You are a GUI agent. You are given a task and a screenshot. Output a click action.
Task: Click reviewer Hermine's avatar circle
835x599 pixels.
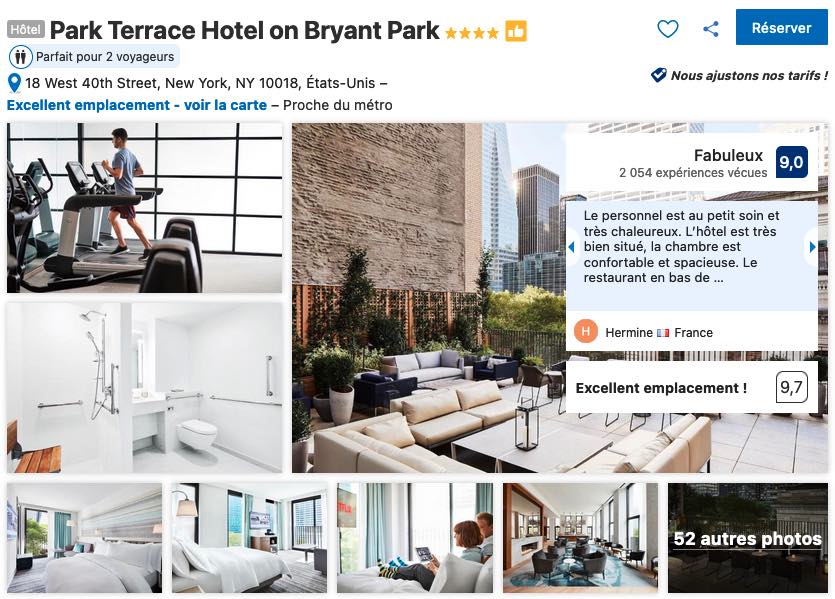(x=586, y=332)
